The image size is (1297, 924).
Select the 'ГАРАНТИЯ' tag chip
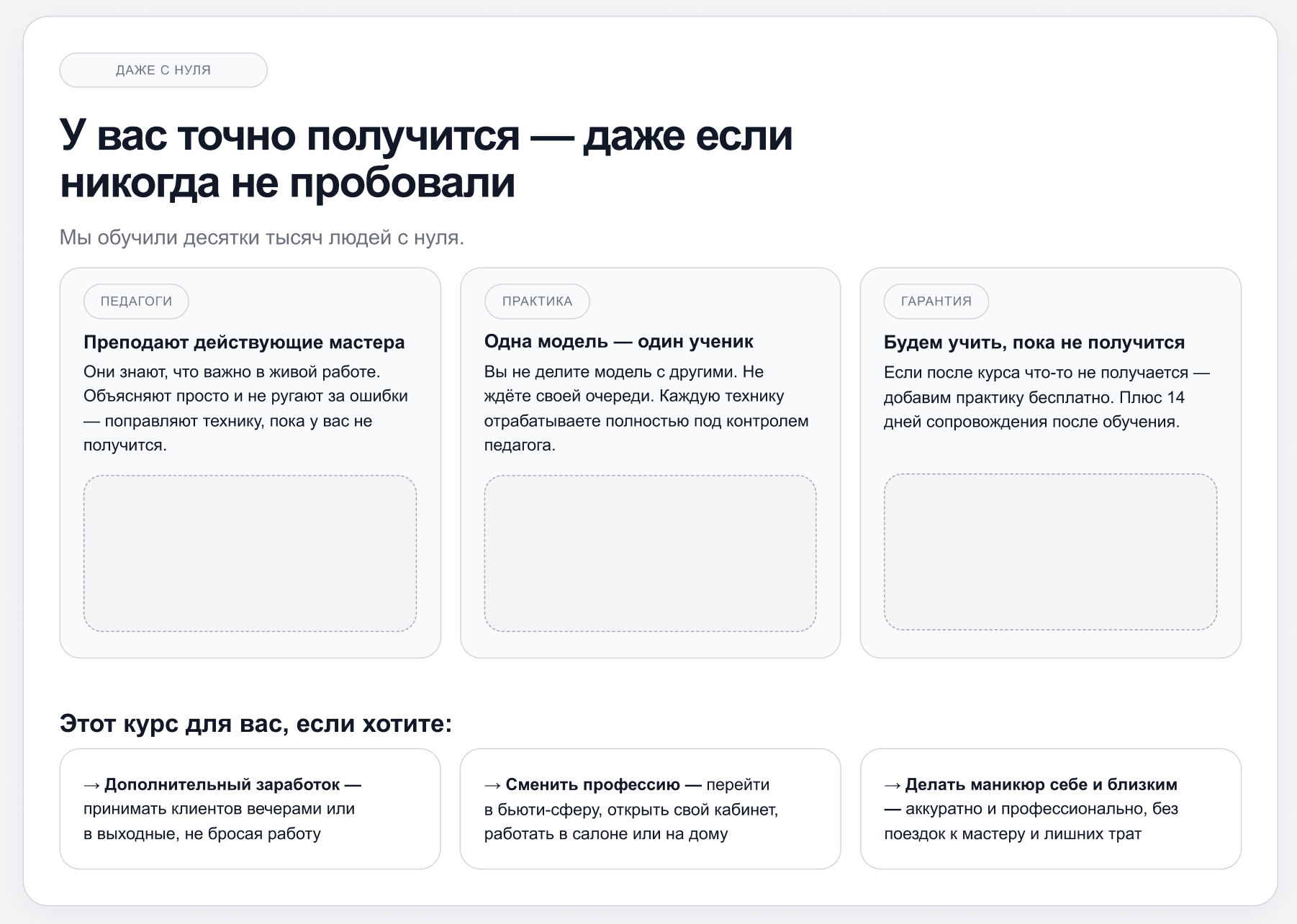[936, 301]
